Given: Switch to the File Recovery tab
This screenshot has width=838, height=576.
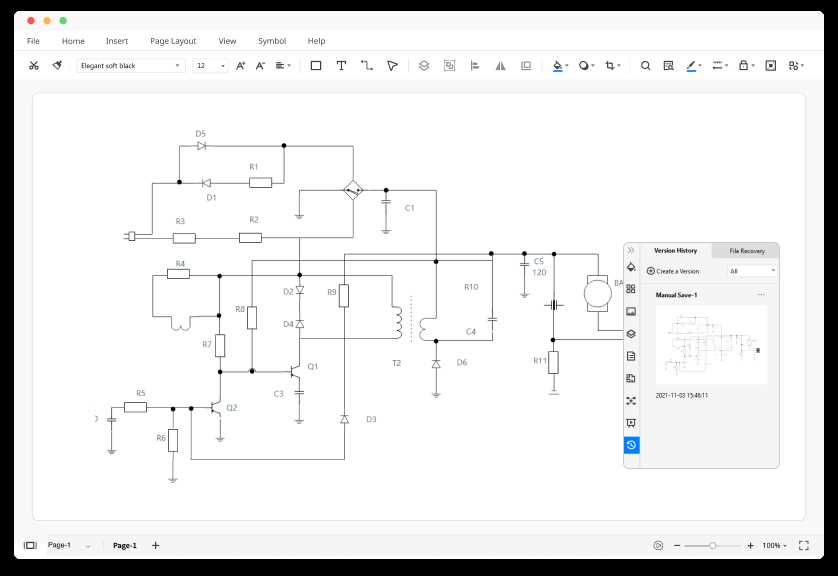Looking at the screenshot, I should [x=747, y=251].
